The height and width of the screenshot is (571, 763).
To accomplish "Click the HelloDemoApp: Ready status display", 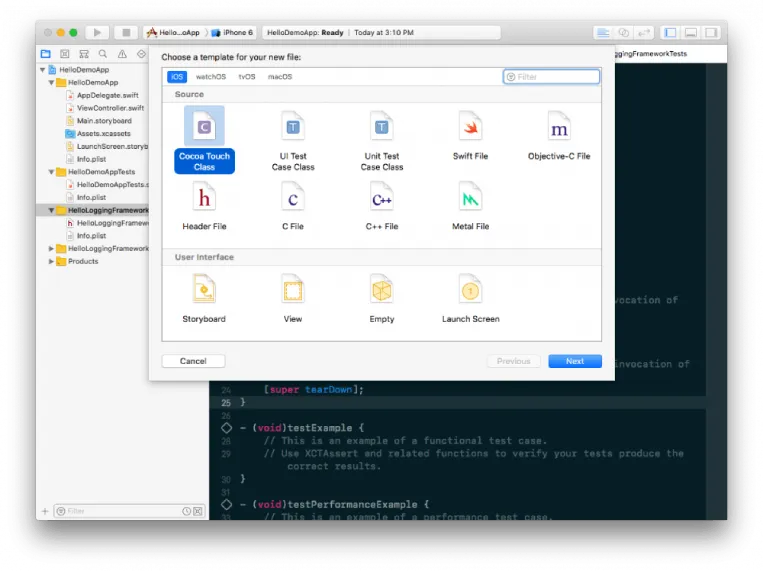I will click(x=382, y=33).
